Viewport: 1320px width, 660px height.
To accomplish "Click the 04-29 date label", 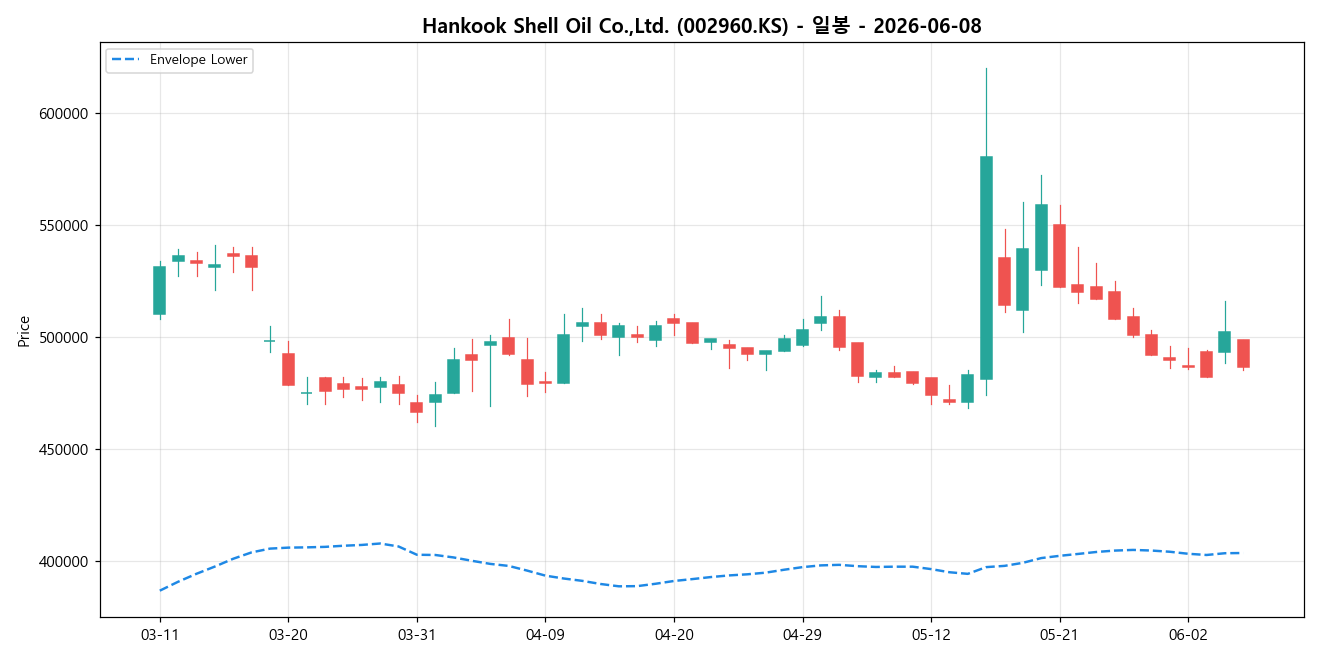I will pyautogui.click(x=802, y=634).
